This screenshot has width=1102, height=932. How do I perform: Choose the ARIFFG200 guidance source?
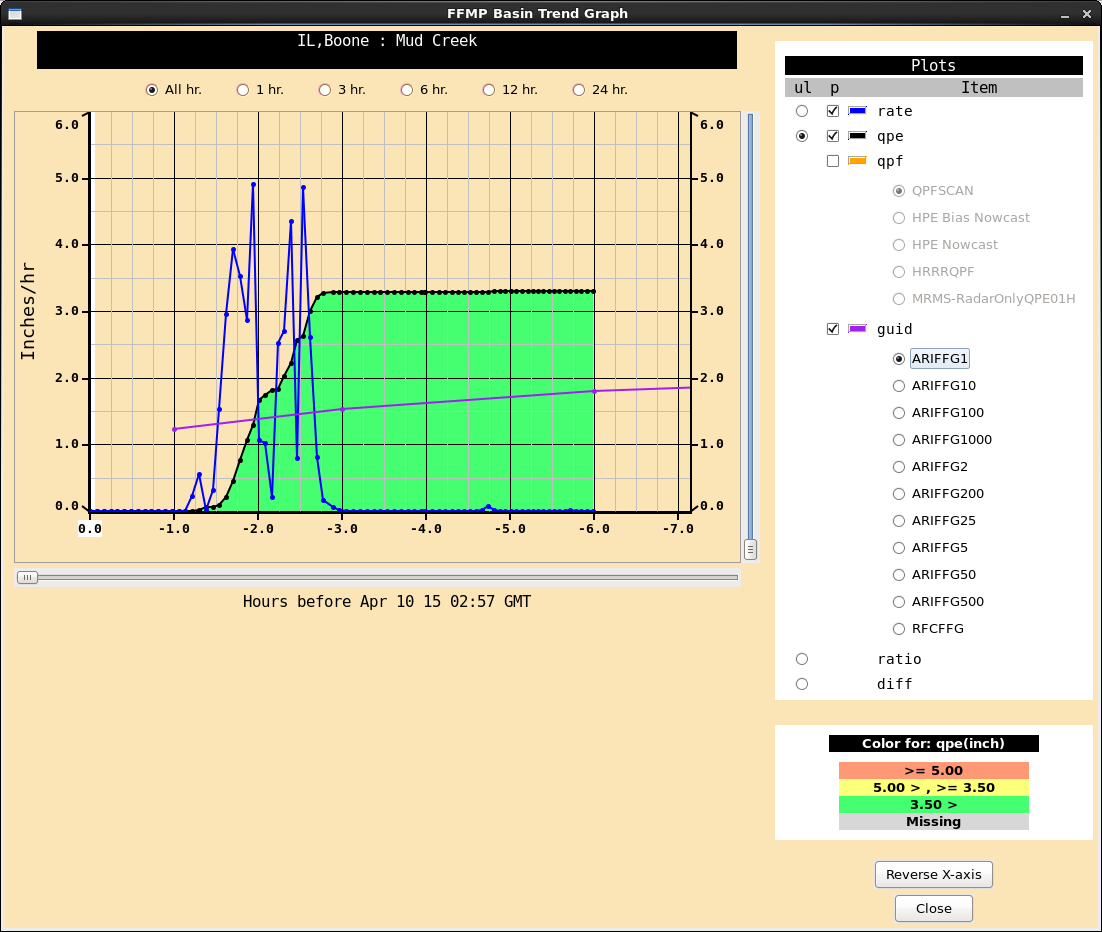pyautogui.click(x=938, y=494)
